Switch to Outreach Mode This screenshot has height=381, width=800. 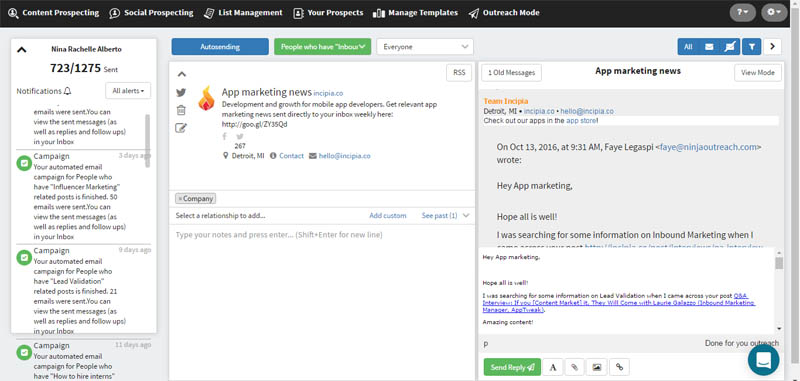click(504, 13)
